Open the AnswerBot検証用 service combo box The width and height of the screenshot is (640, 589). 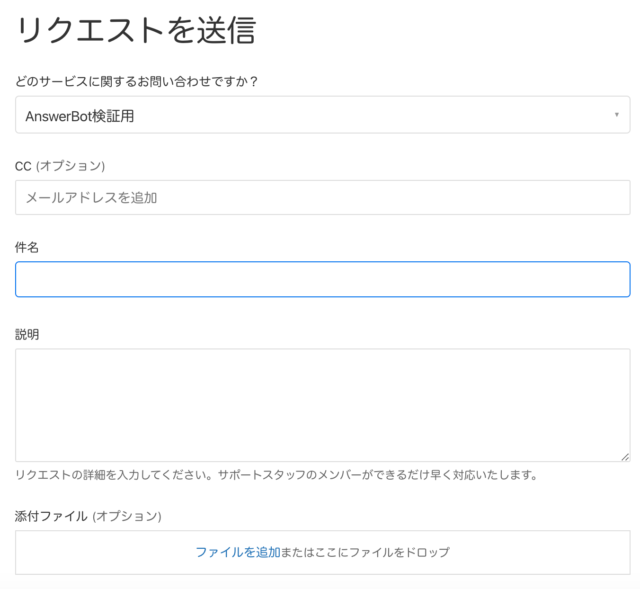click(322, 115)
